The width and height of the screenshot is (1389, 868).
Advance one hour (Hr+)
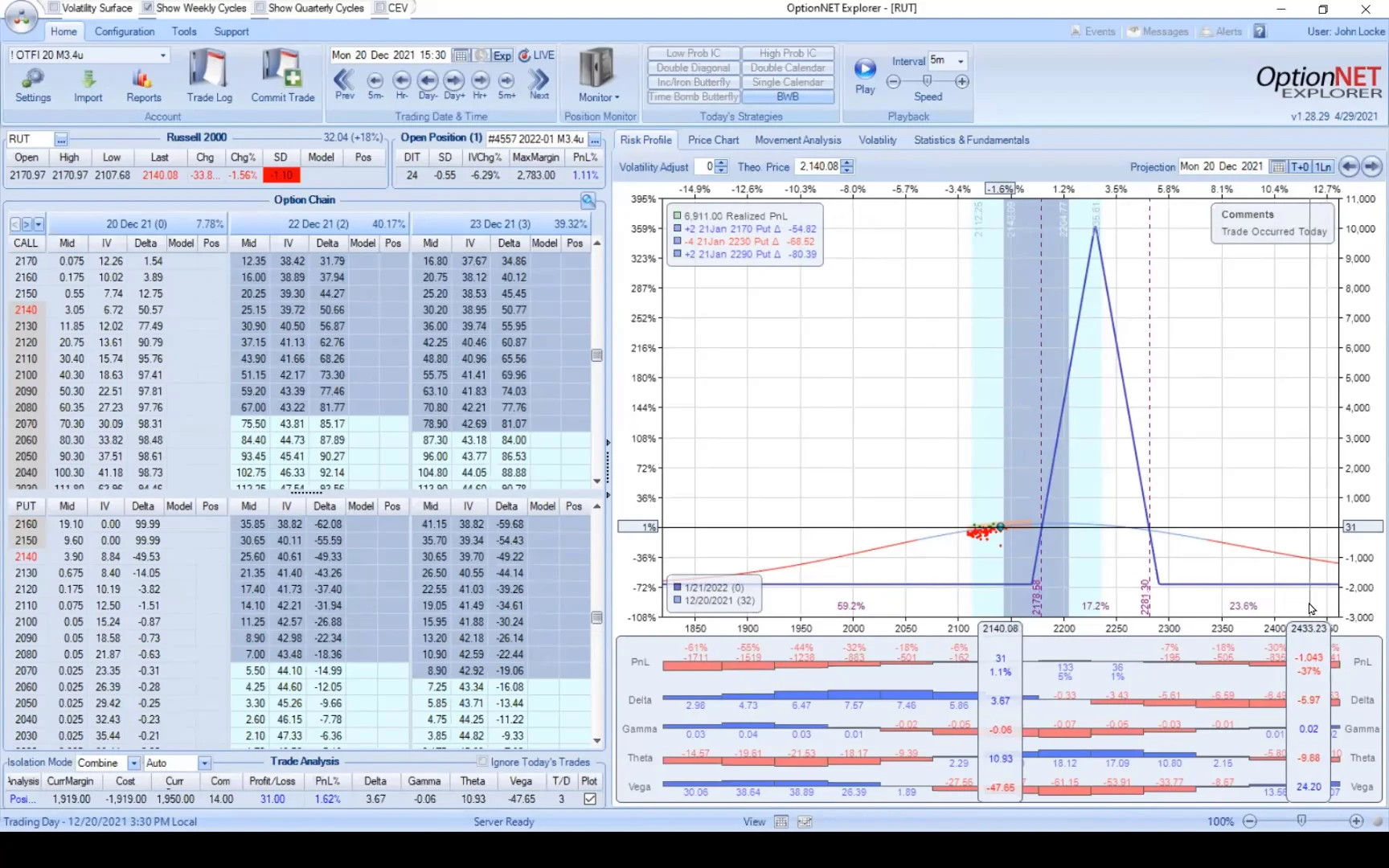[481, 80]
